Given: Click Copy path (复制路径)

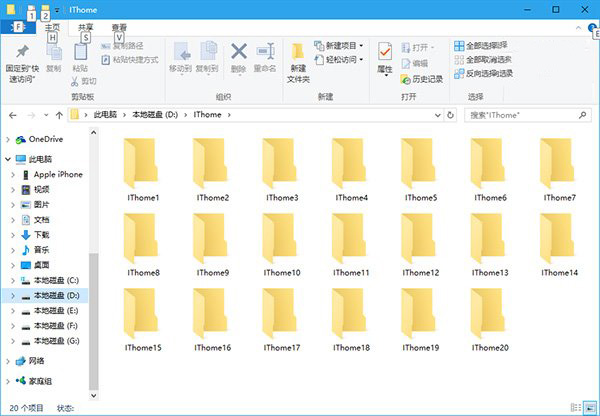Looking at the screenshot, I should pos(122,46).
